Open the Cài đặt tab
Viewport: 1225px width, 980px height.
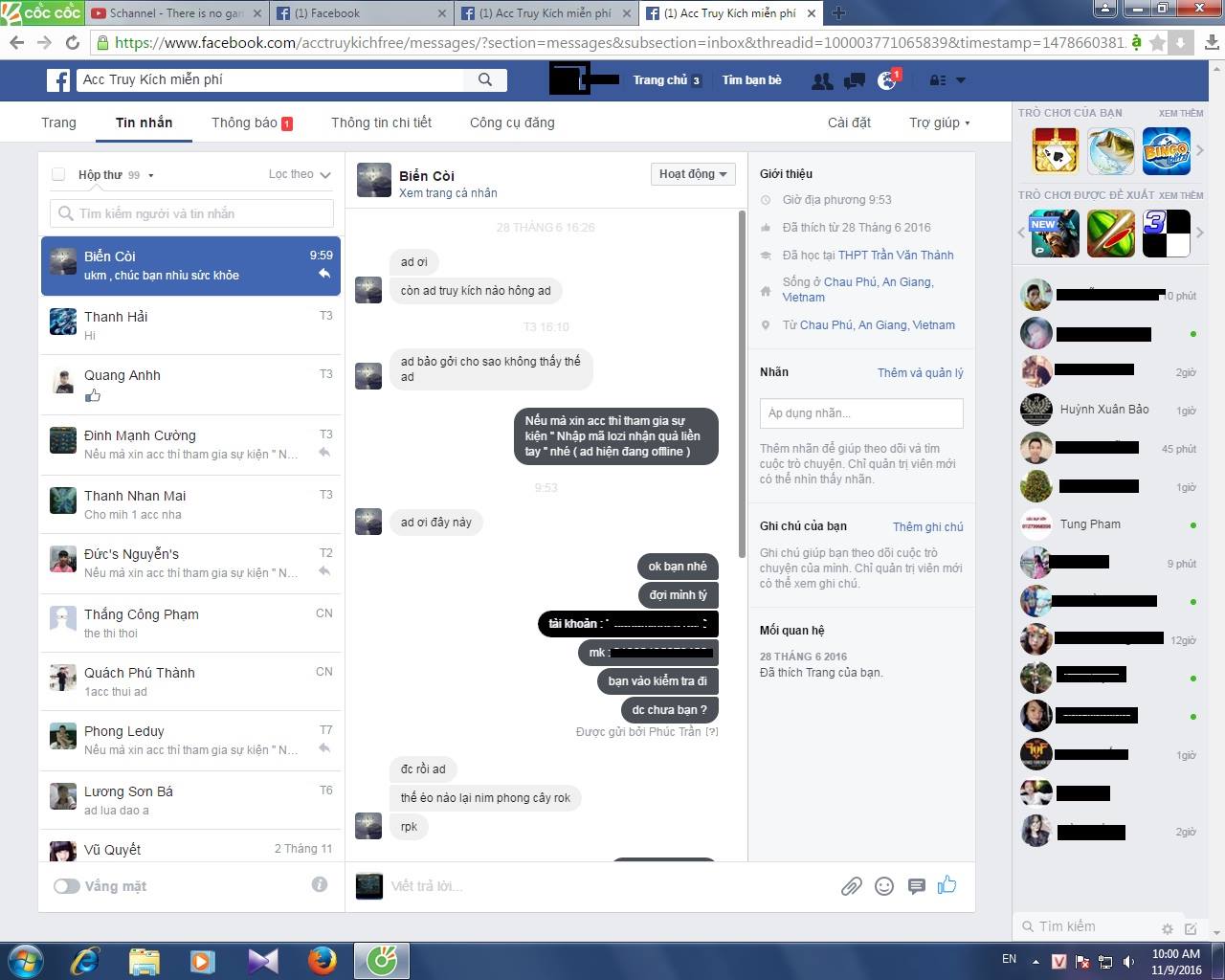(x=849, y=122)
